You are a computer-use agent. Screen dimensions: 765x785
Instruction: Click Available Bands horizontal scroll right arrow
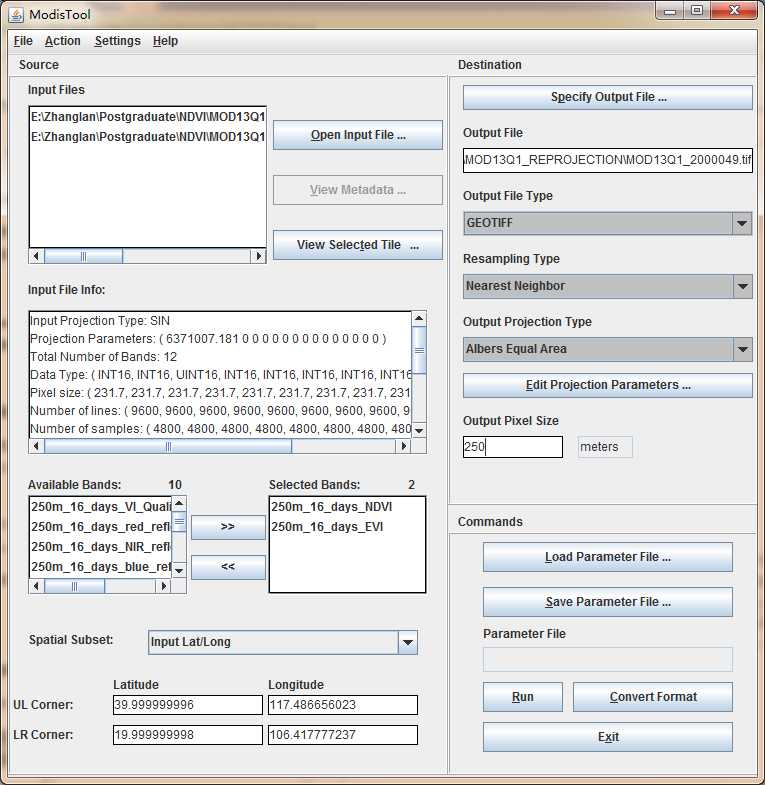click(x=164, y=586)
